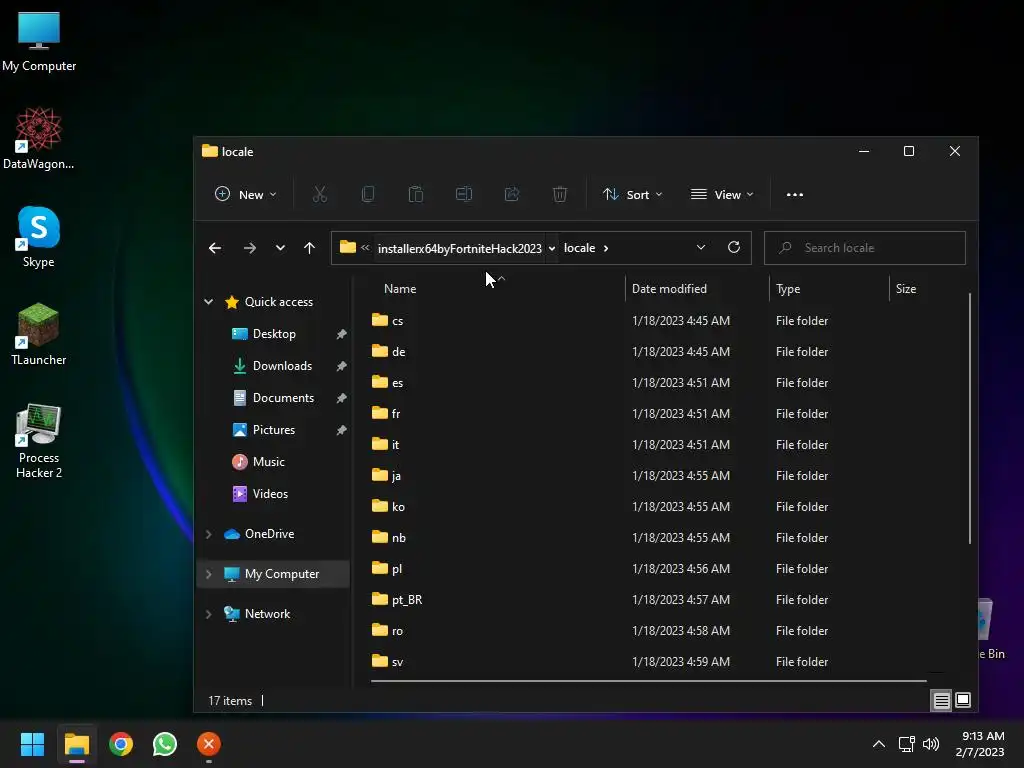Click the Search locale field
Screen dimensions: 1024x768
865,248
